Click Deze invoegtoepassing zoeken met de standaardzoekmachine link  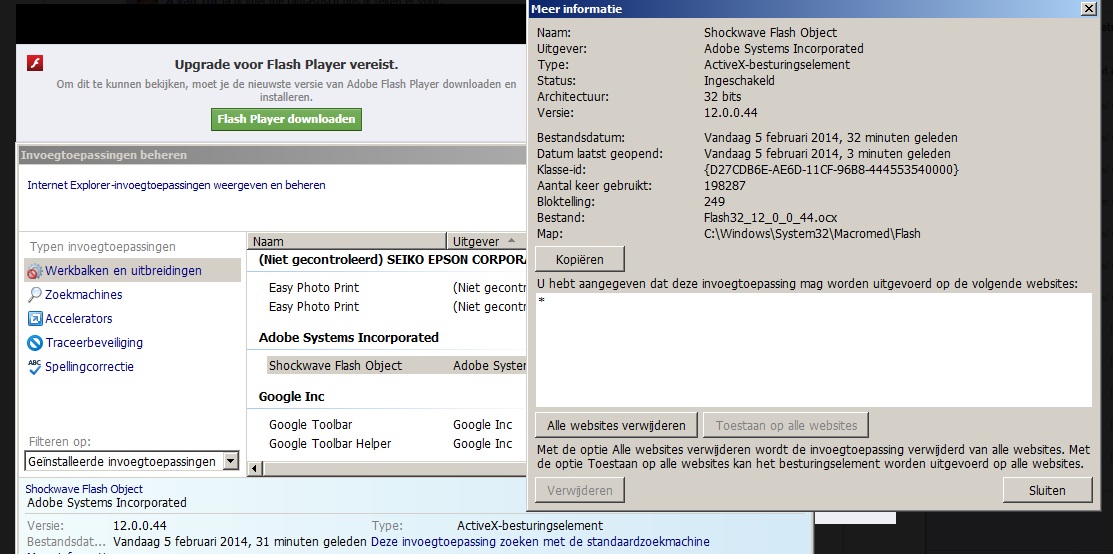click(x=540, y=542)
